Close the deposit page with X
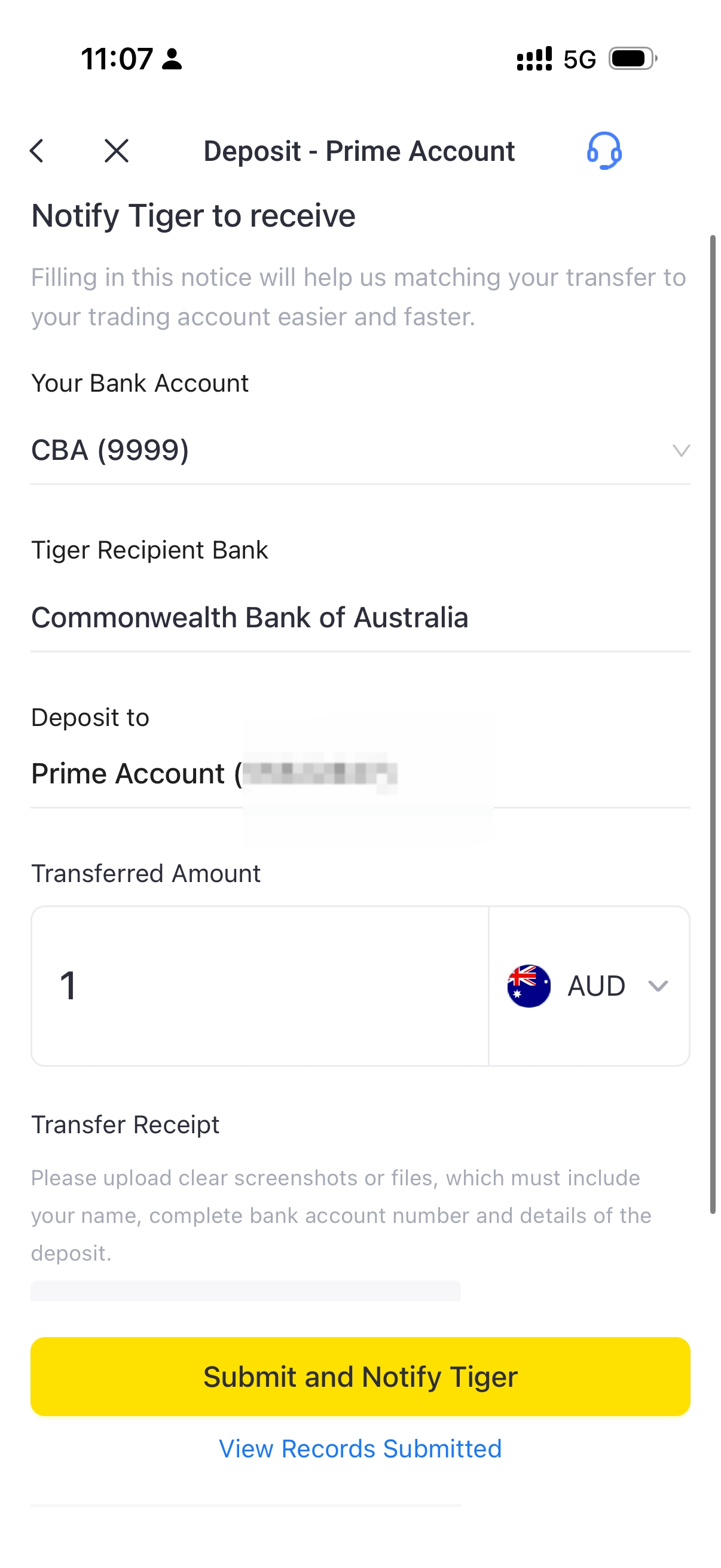Screen dimensions: 721x1568 (x=116, y=151)
